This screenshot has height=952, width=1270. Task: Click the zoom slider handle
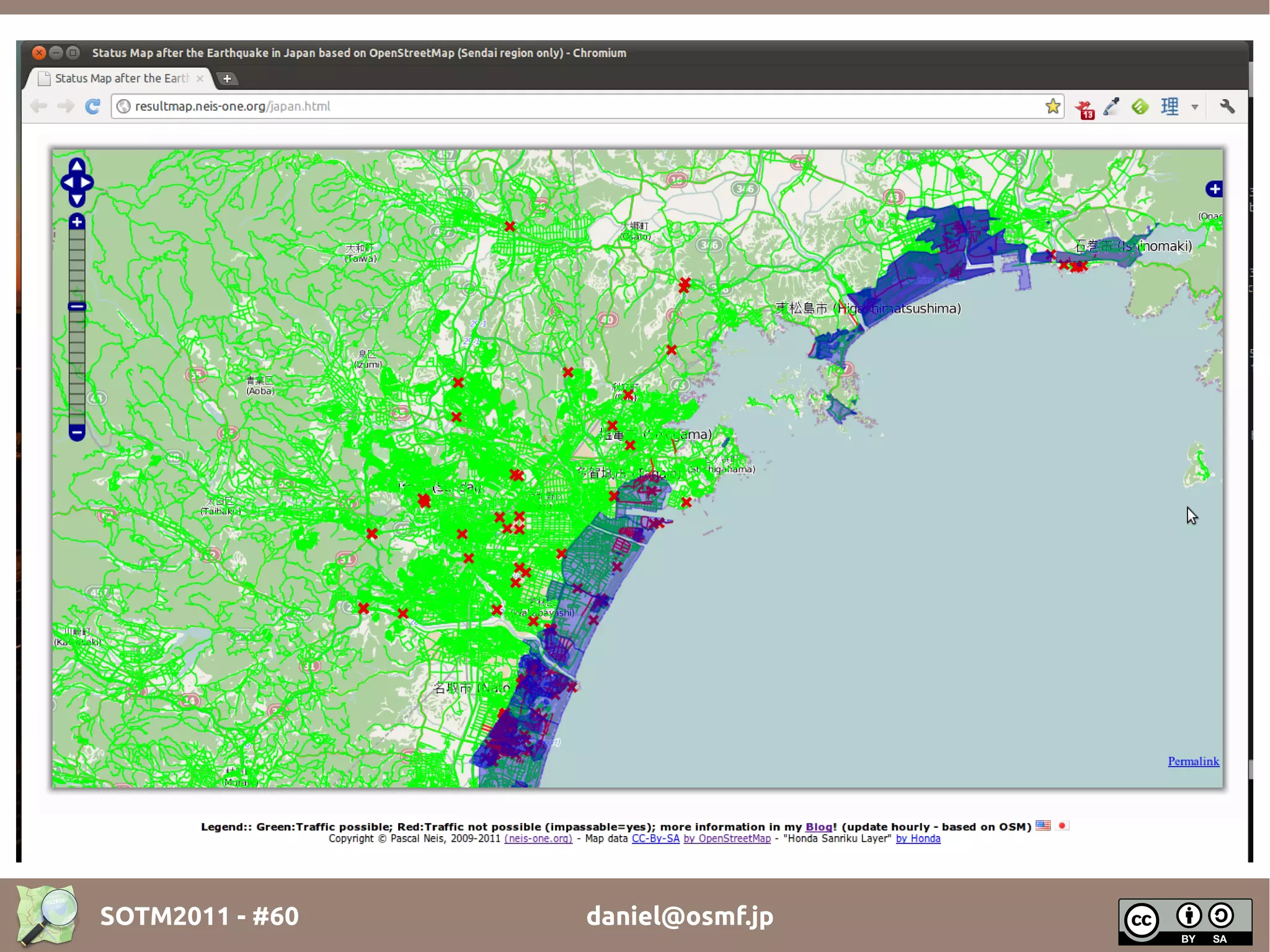[77, 306]
